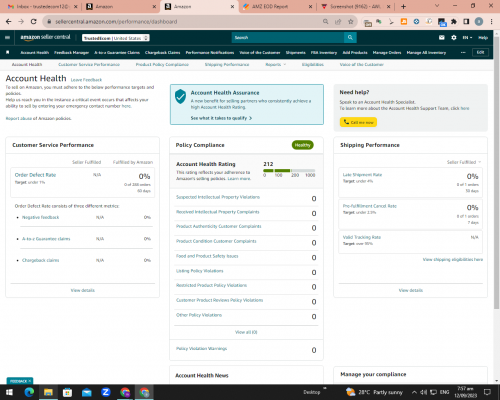The image size is (500, 400).
Task: Click the Chrome zoom magnifier in address bar
Action: [325, 22]
